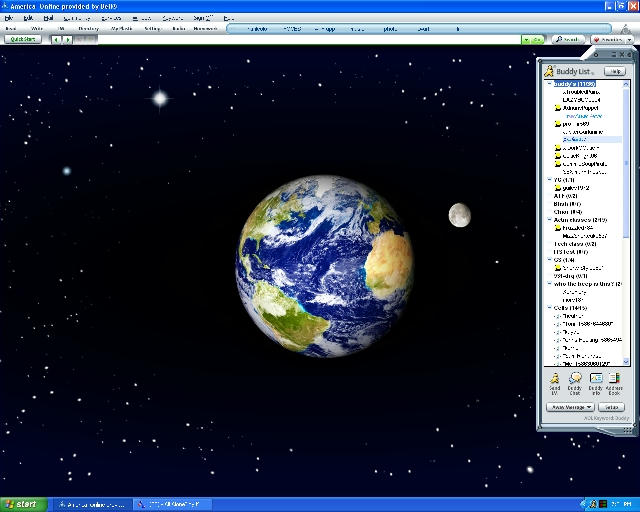Open the File menu
Screen dimensions: 640x512
pos(9,18)
